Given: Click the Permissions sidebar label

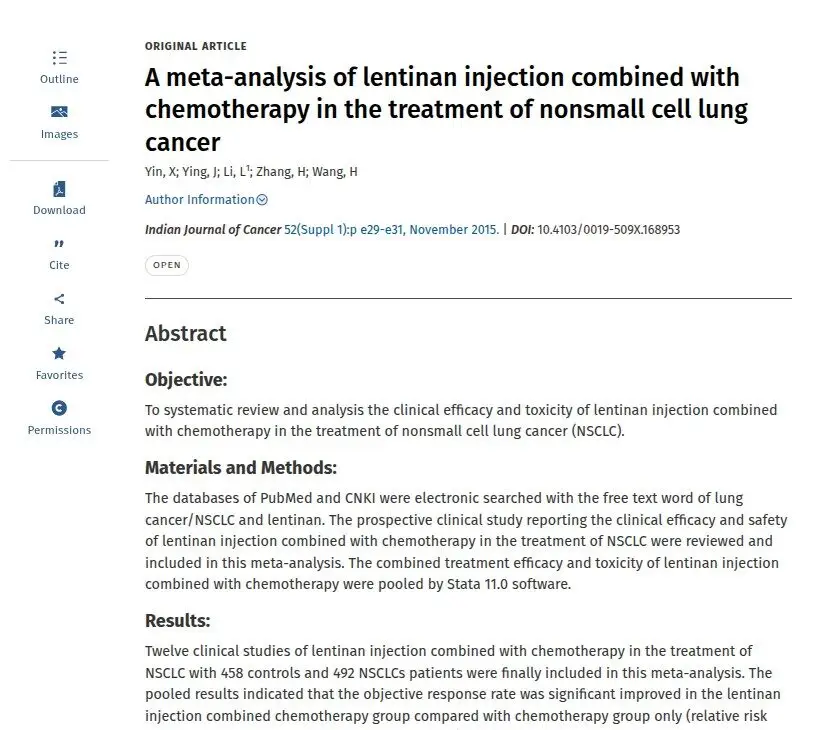Looking at the screenshot, I should coord(59,430).
